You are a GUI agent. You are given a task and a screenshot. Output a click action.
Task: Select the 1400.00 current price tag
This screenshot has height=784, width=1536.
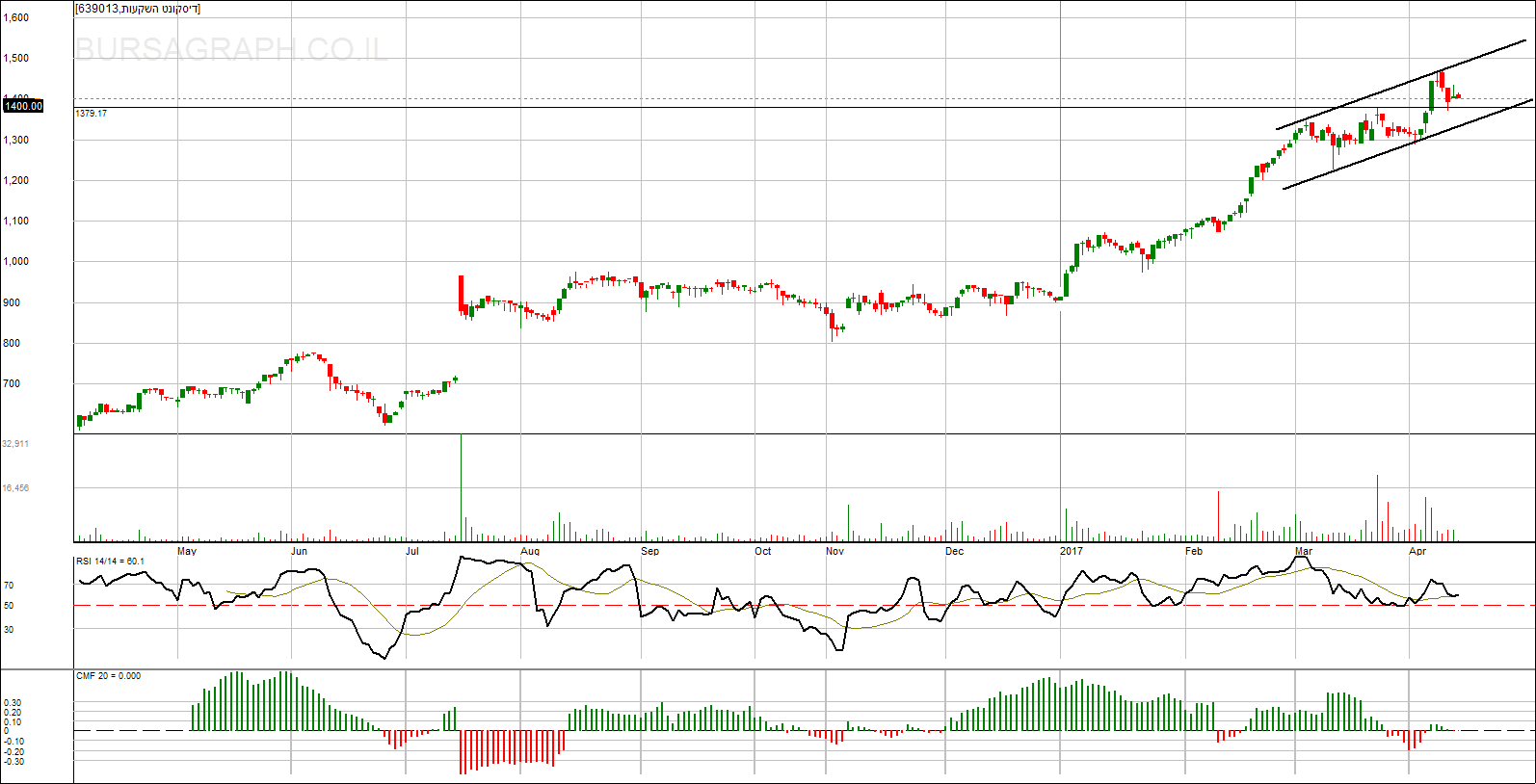(23, 106)
